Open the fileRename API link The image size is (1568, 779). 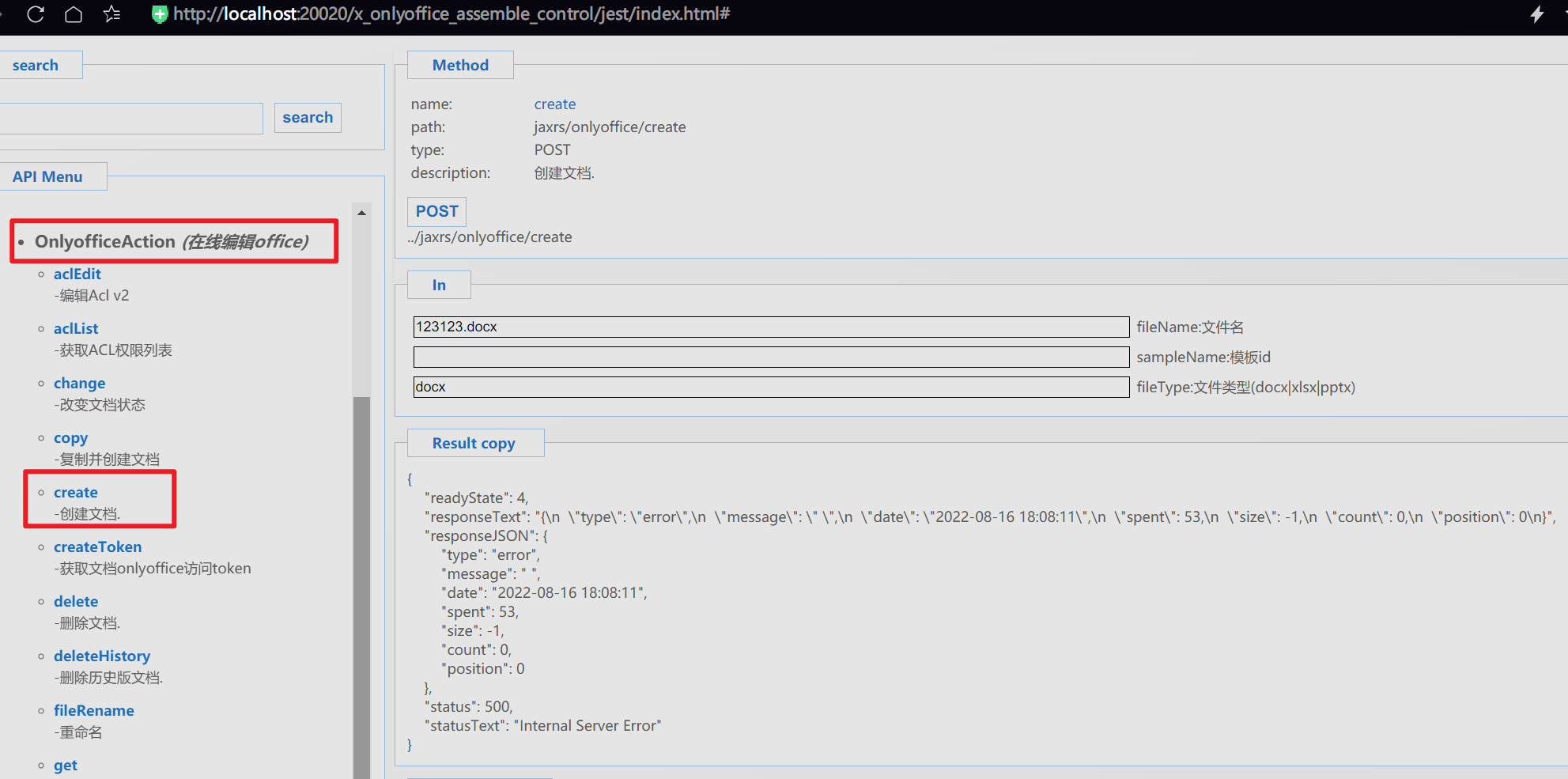click(x=93, y=710)
